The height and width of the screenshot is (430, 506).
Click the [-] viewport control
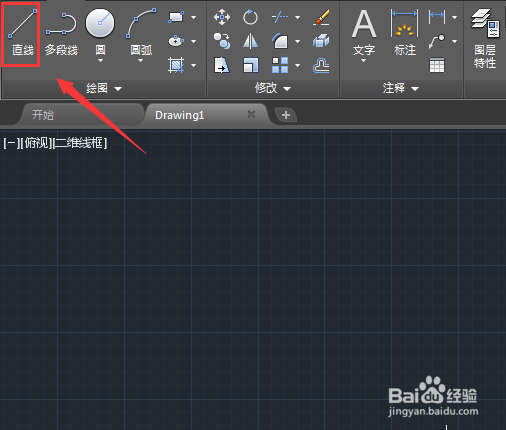click(11, 143)
